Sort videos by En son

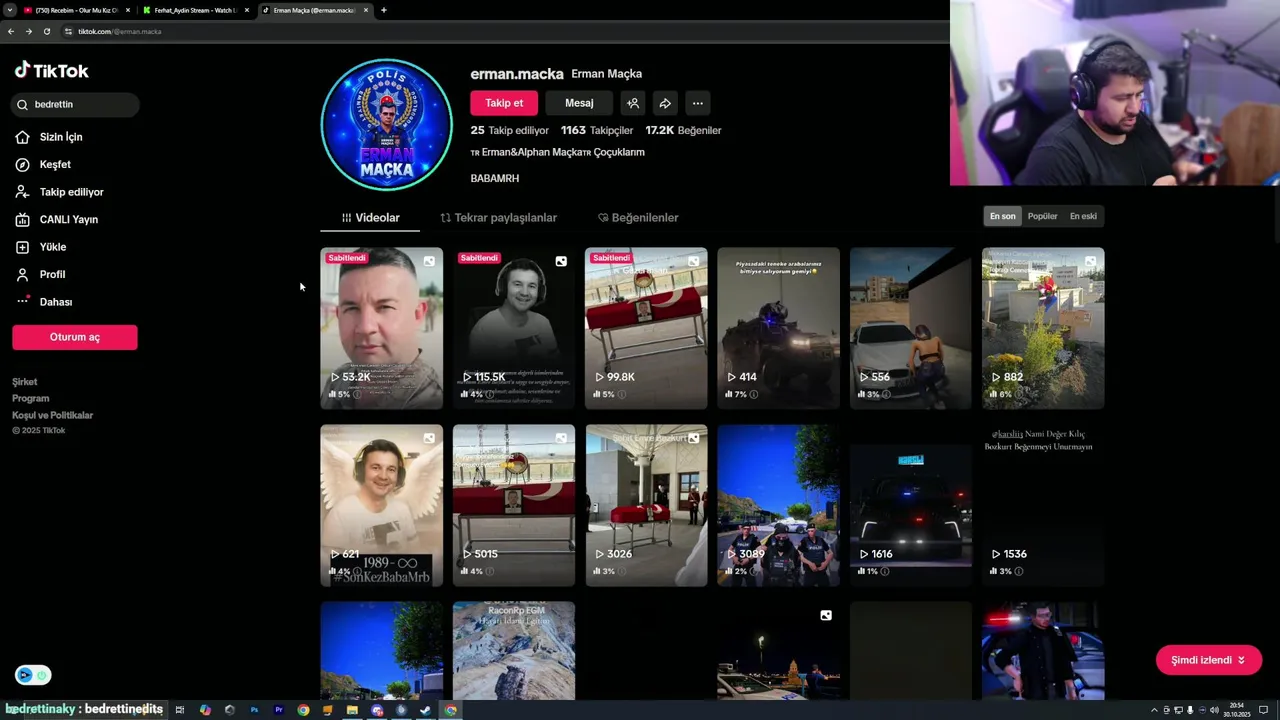(x=1003, y=216)
